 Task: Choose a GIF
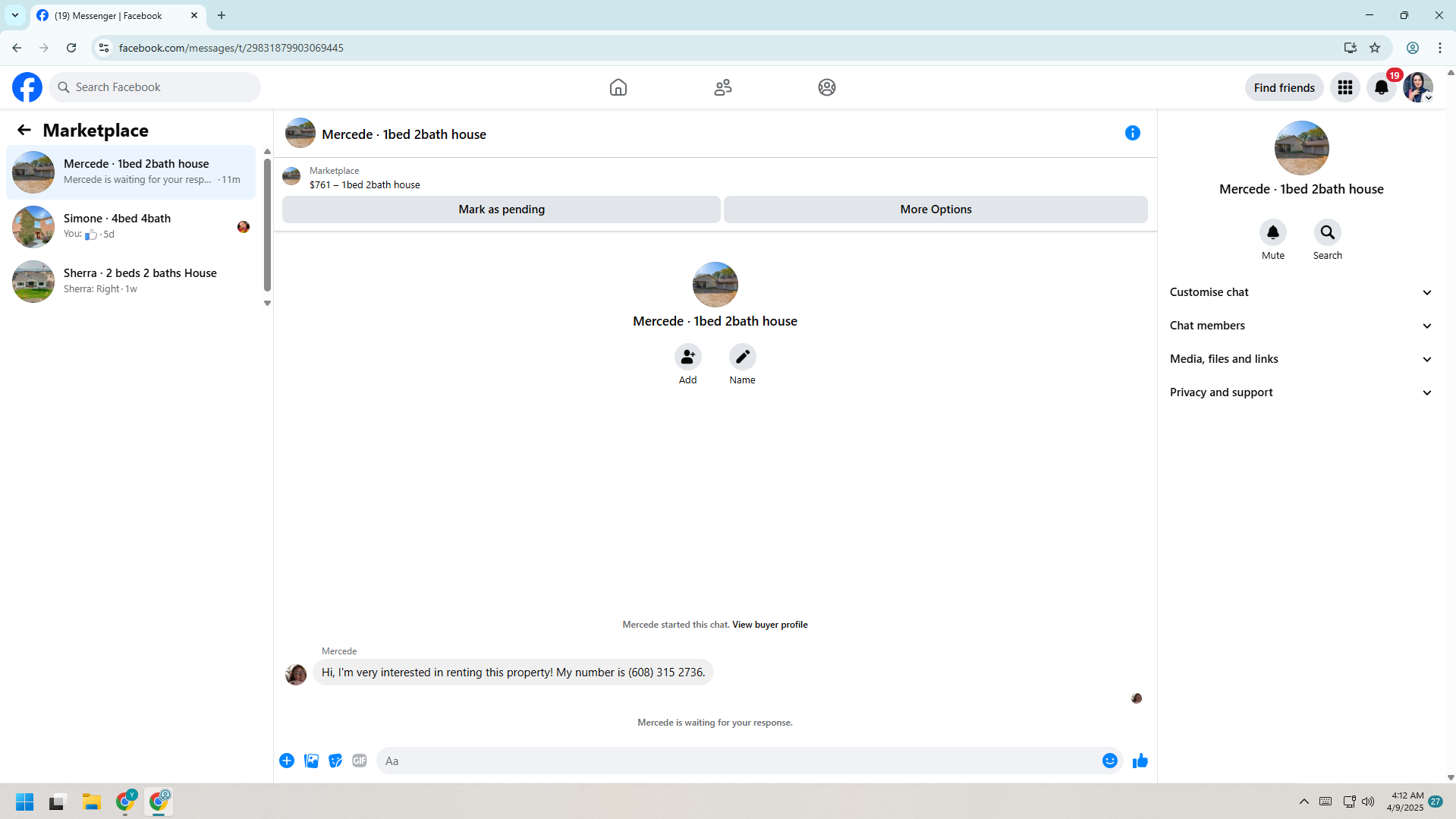click(360, 761)
